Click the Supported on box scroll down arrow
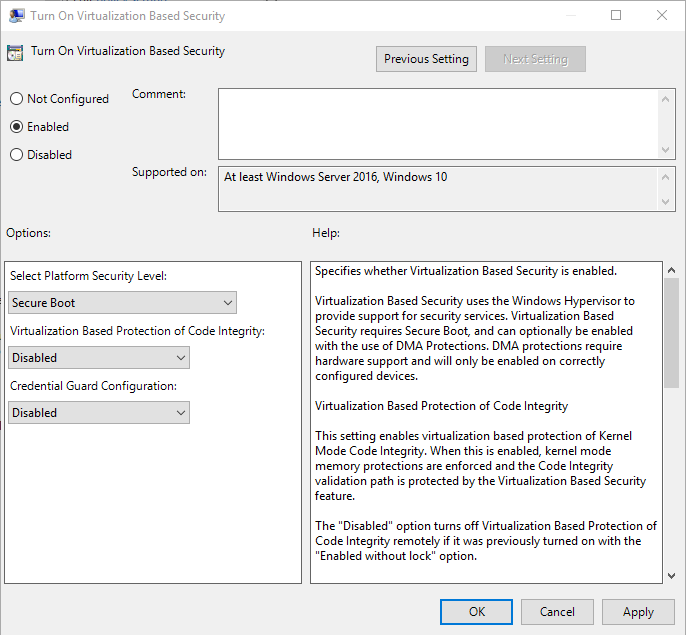The height and width of the screenshot is (635, 686). click(x=667, y=203)
